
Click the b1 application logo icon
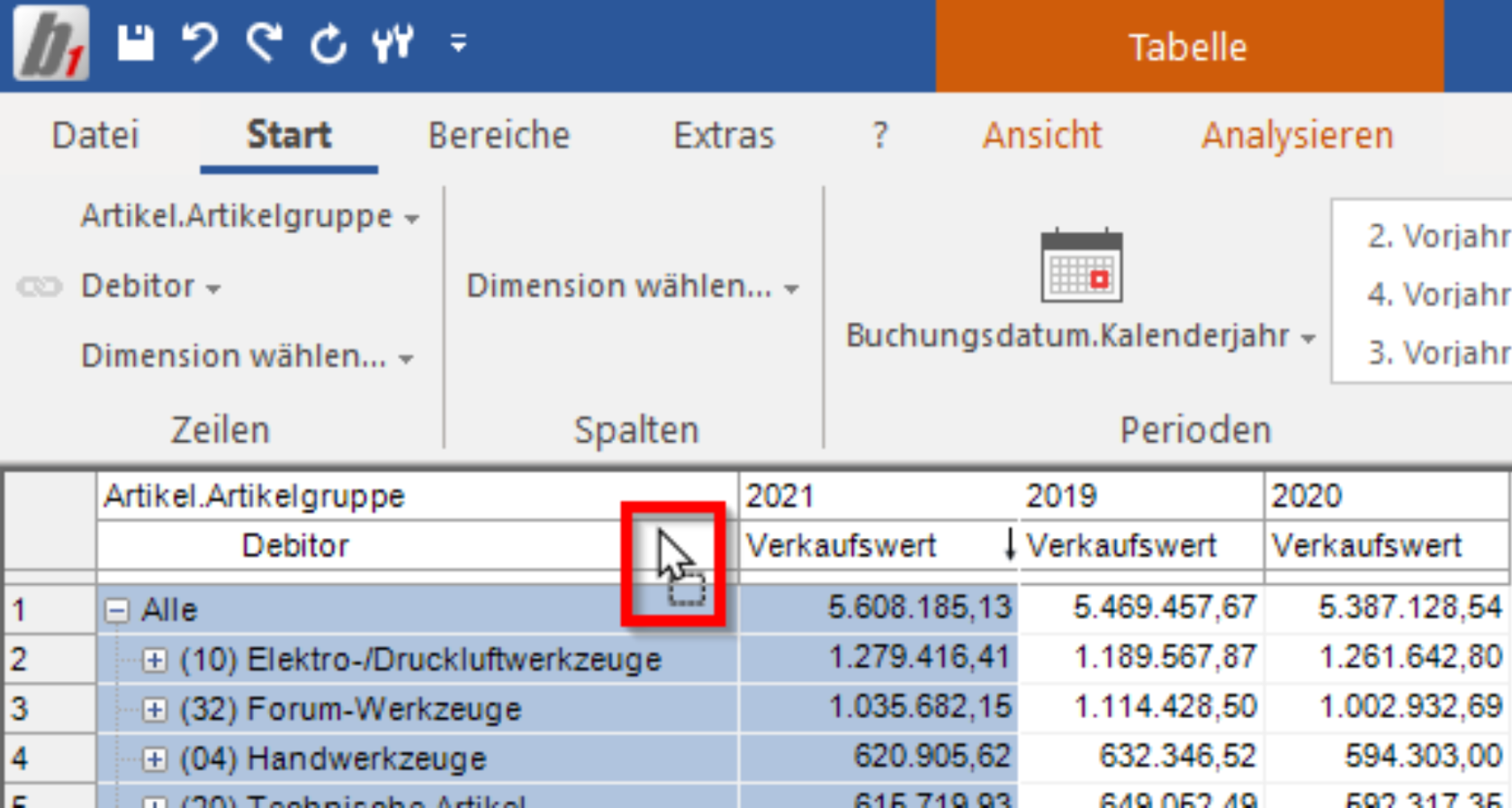[51, 43]
